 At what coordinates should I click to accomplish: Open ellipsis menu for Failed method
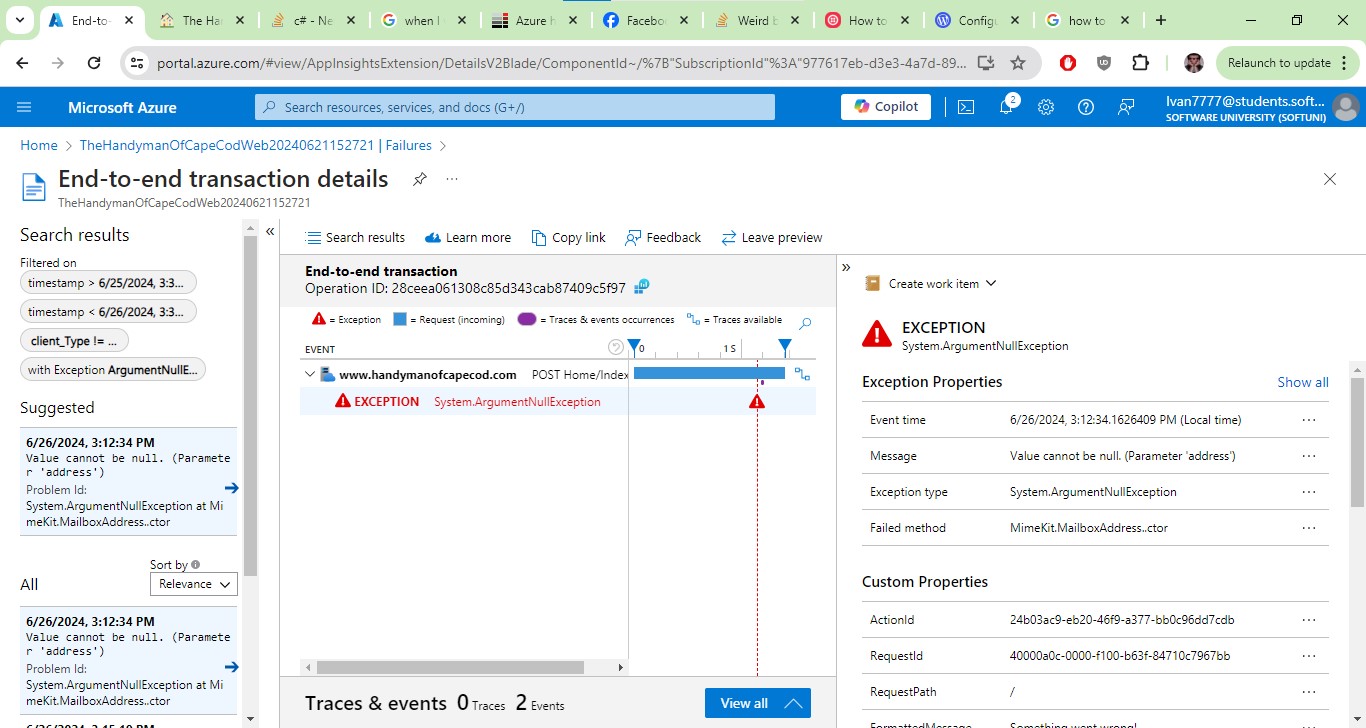1309,528
